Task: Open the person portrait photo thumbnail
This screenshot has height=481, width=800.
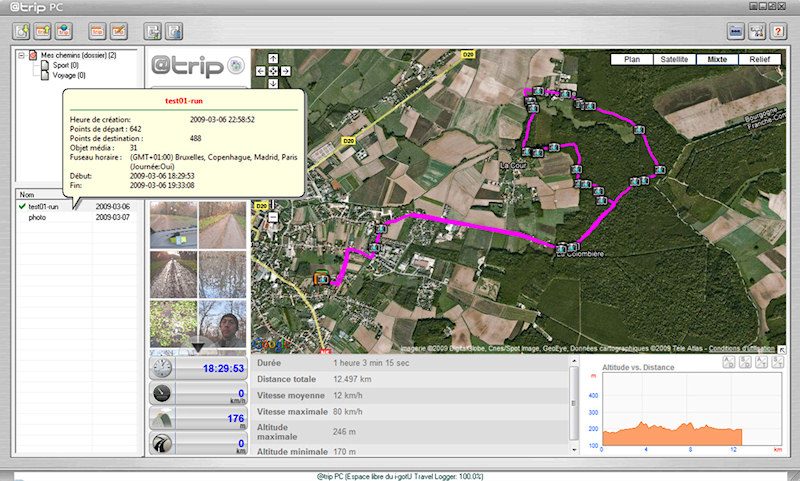Action: click(222, 324)
